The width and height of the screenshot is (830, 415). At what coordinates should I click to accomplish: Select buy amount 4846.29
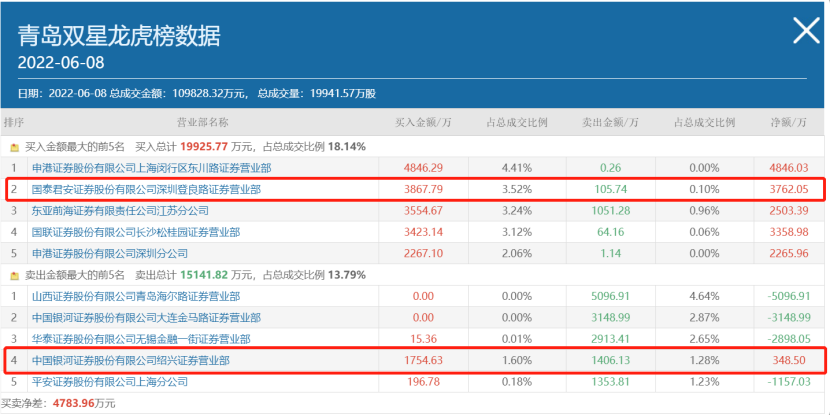423,168
